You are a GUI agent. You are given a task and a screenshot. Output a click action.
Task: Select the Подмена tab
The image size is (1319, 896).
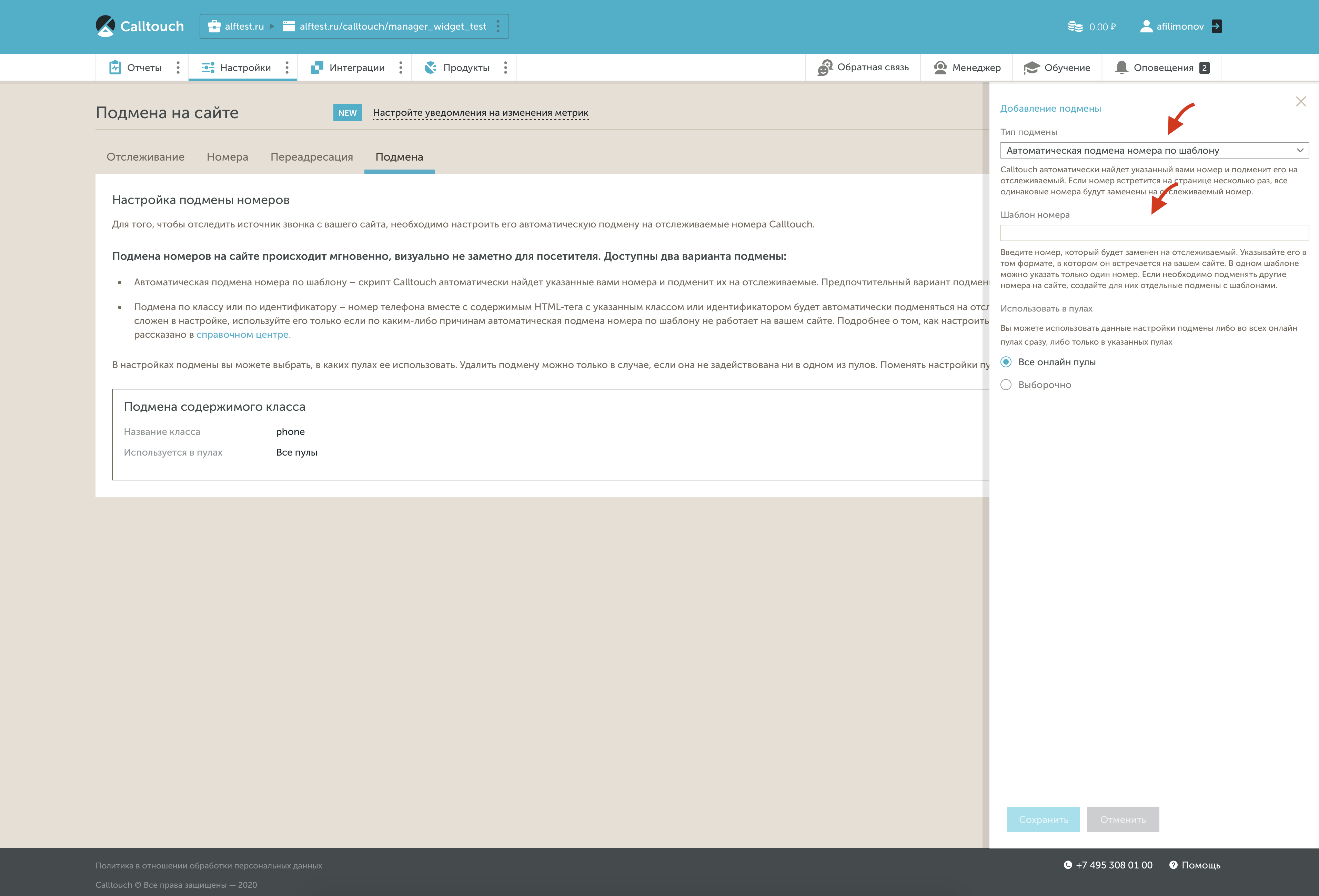coord(399,156)
